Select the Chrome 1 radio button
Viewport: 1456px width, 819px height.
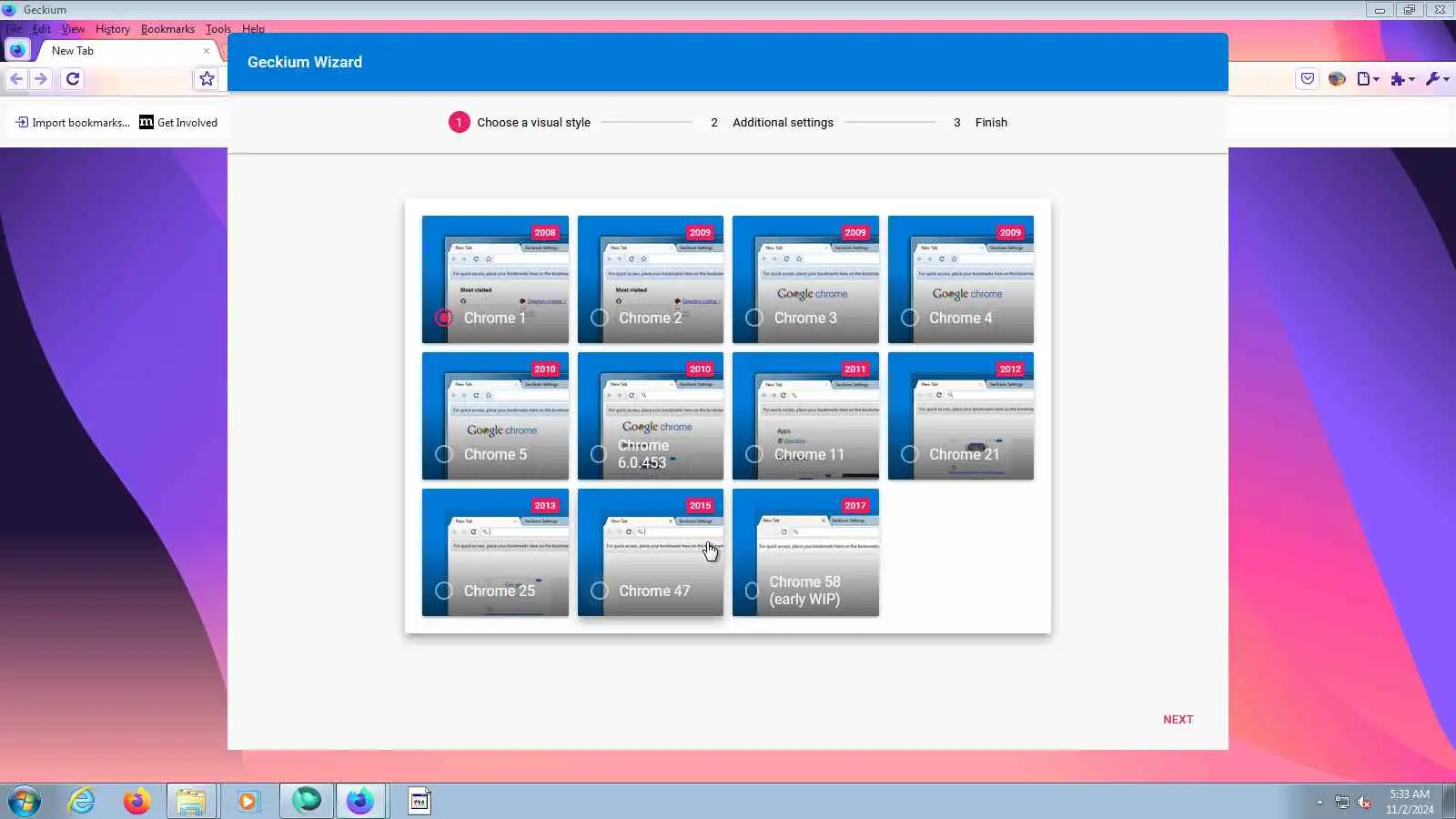[444, 318]
